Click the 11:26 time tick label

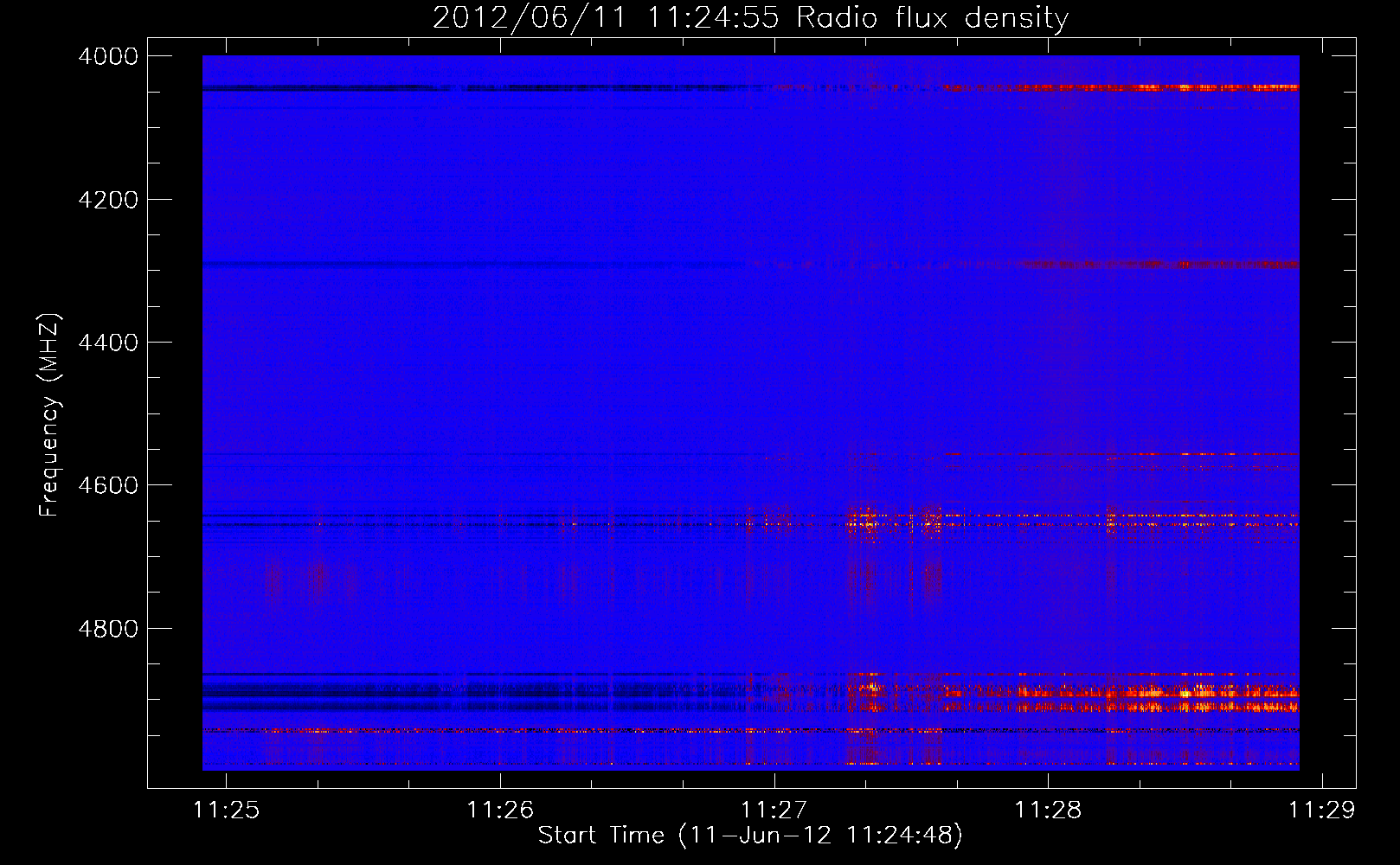tap(500, 810)
